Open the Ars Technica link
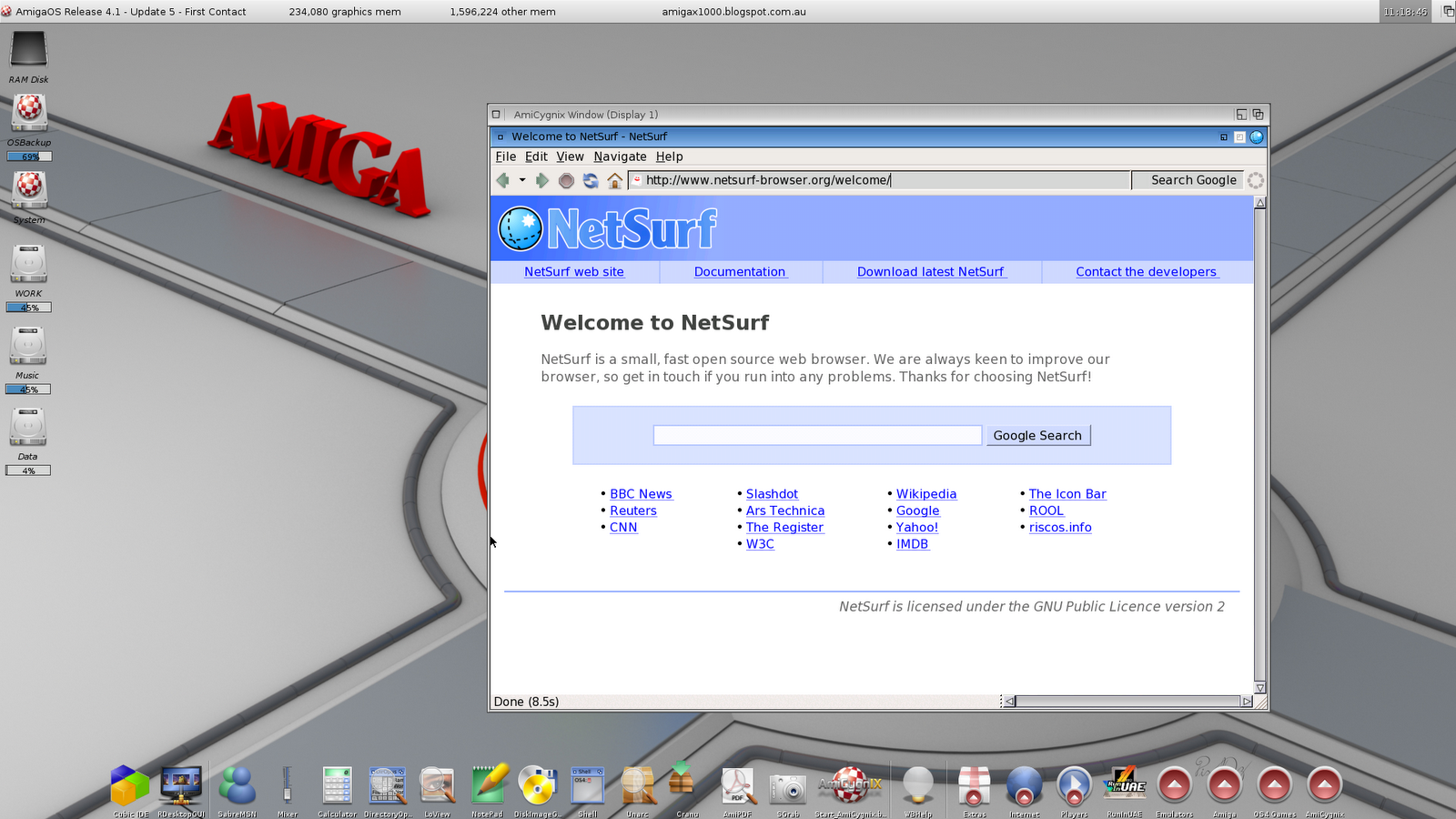The width and height of the screenshot is (1456, 819). click(x=785, y=511)
